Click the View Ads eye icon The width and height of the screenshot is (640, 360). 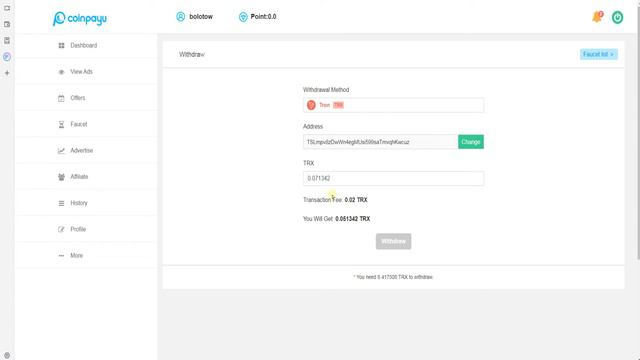tap(61, 72)
